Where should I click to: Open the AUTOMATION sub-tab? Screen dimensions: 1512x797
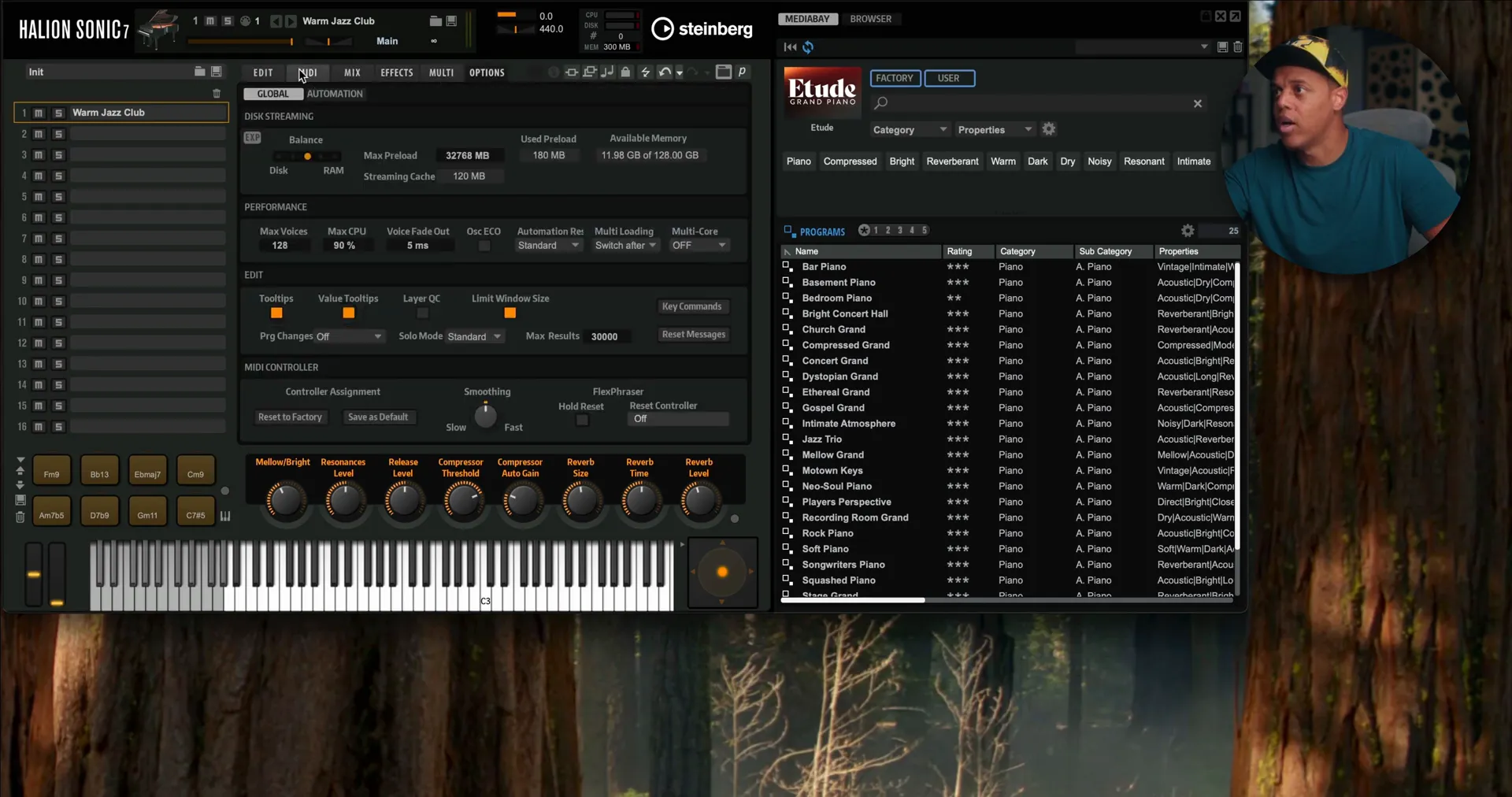tap(335, 94)
